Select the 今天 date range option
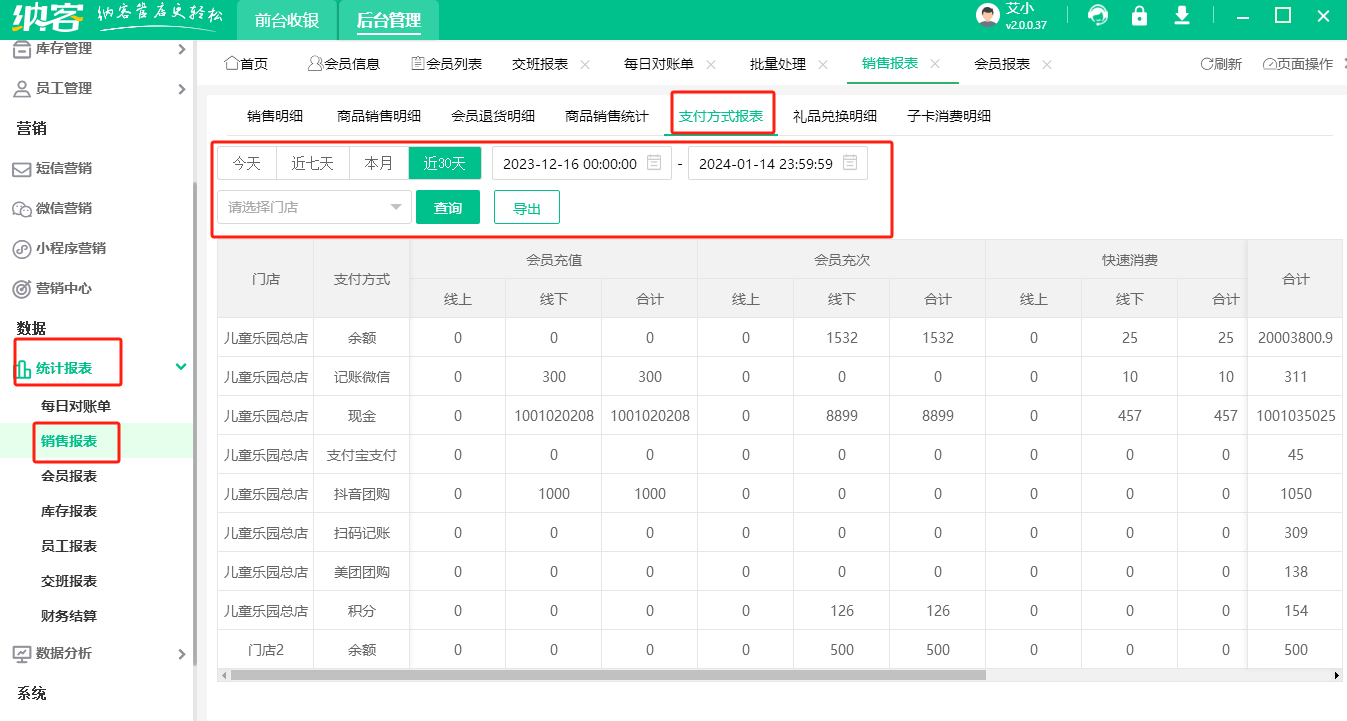 click(x=246, y=163)
